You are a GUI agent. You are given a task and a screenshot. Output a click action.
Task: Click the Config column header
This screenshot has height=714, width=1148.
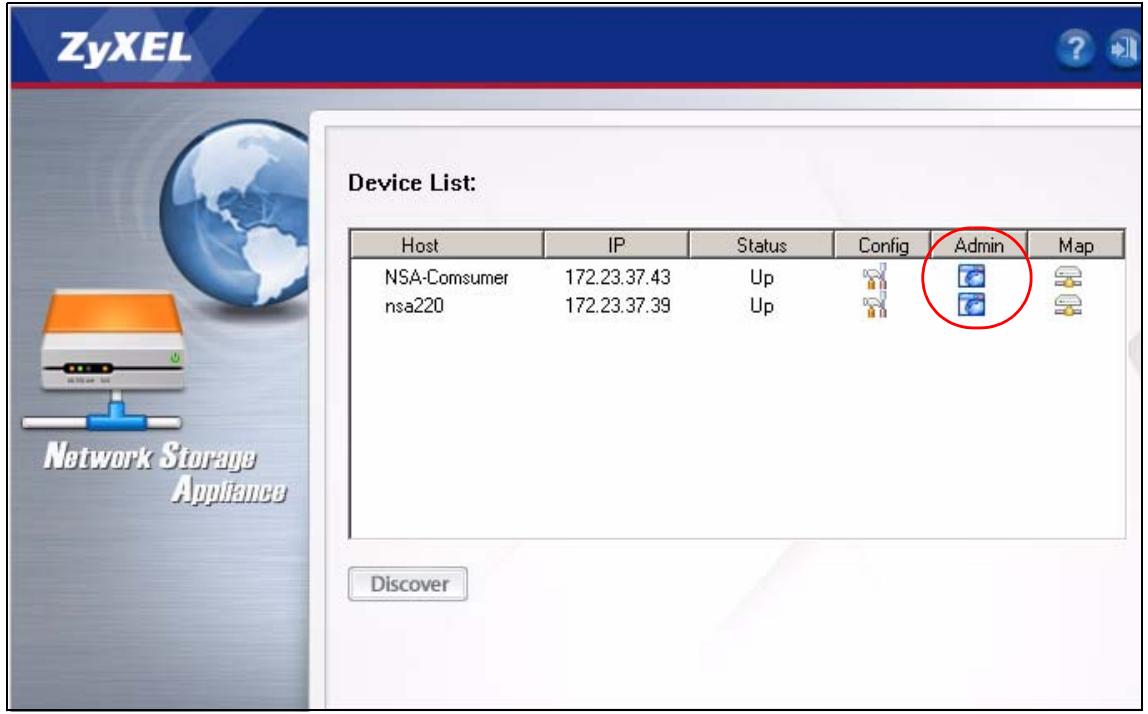[883, 245]
